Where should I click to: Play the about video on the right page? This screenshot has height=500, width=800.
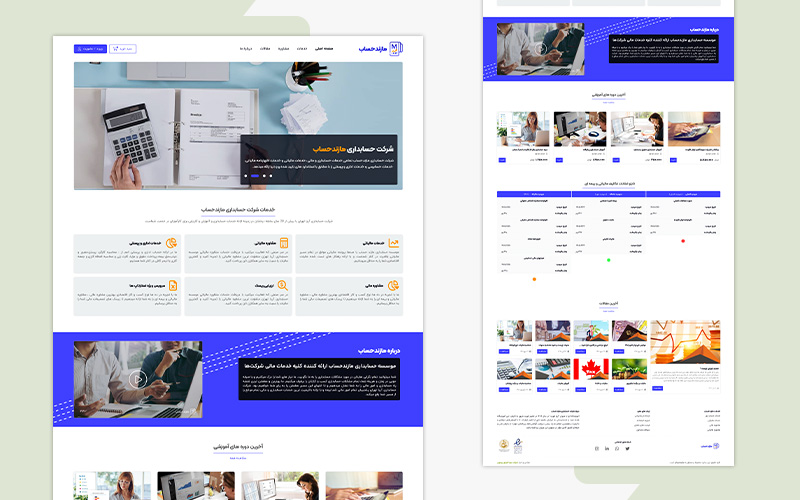541,49
